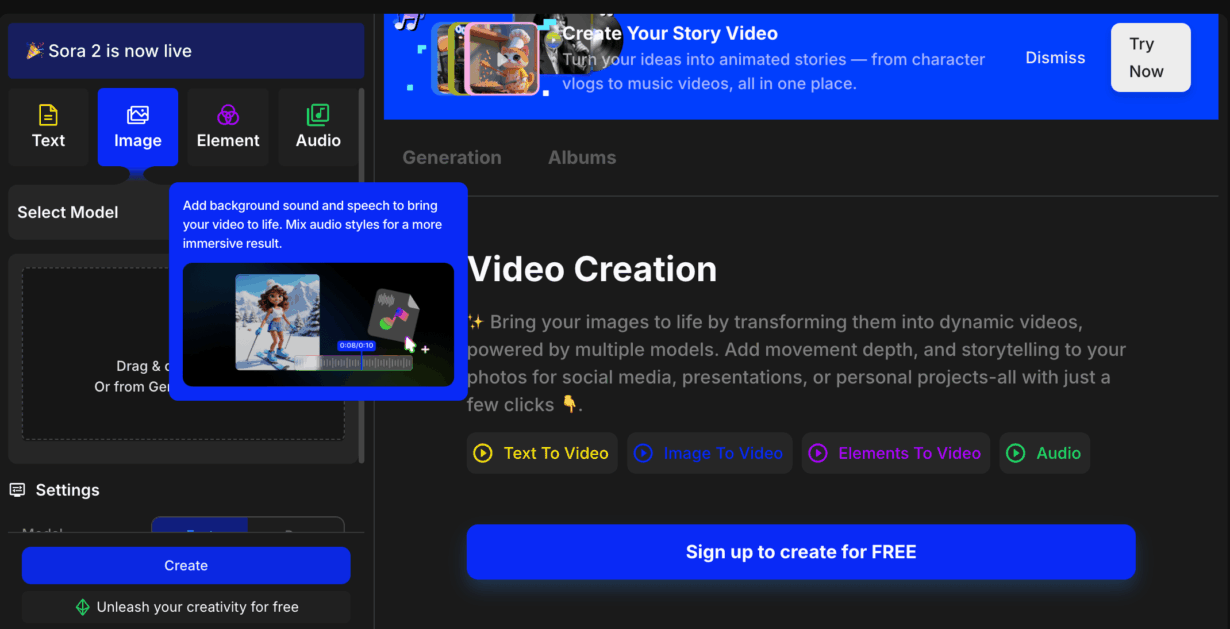Dismiss the Story Video banner
The height and width of the screenshot is (629, 1230).
pyautogui.click(x=1055, y=58)
